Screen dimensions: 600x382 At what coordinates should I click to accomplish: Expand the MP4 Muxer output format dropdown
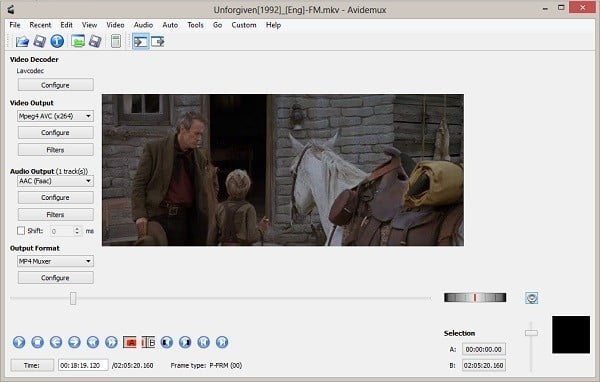click(55, 261)
